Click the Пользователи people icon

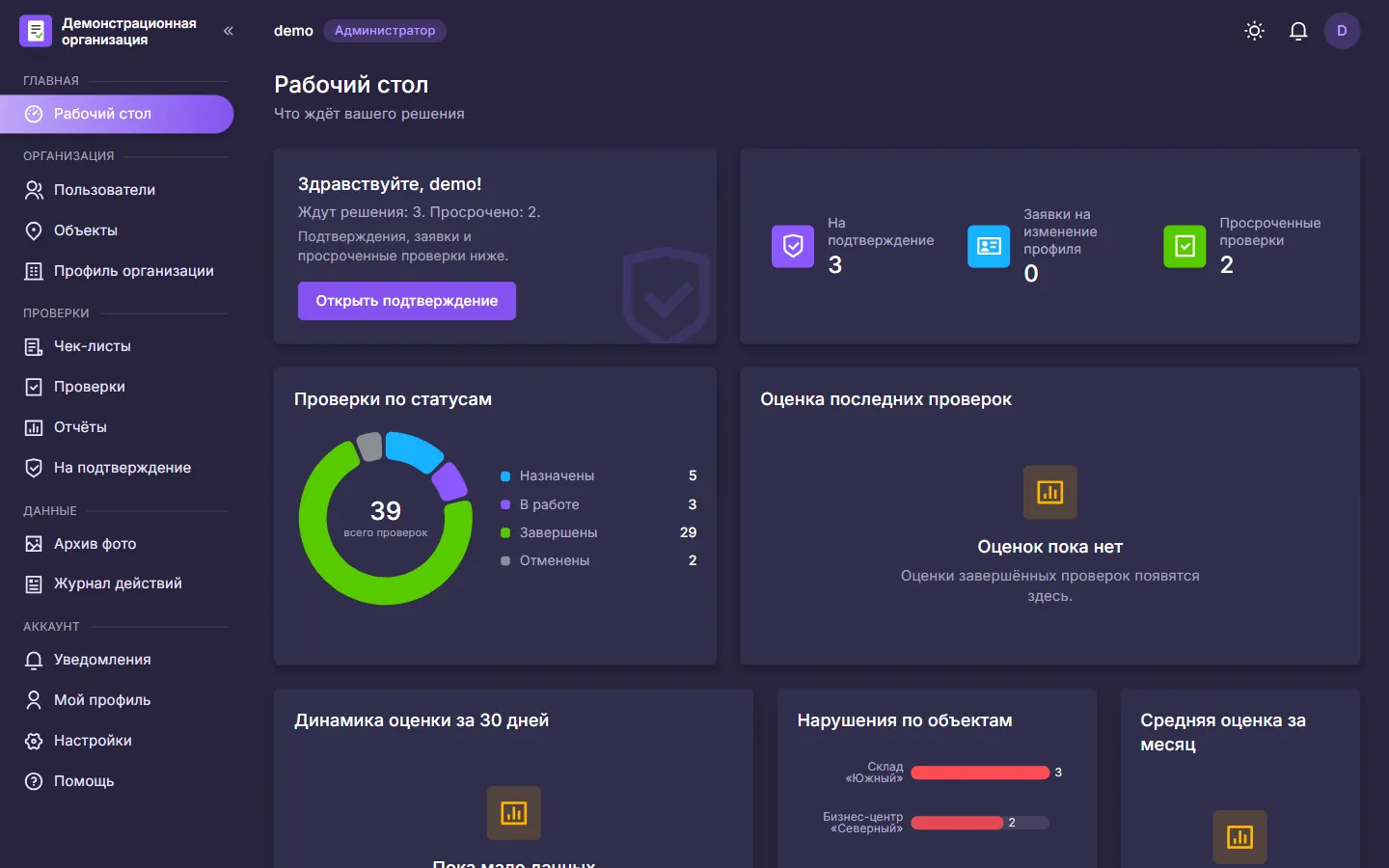click(x=34, y=190)
